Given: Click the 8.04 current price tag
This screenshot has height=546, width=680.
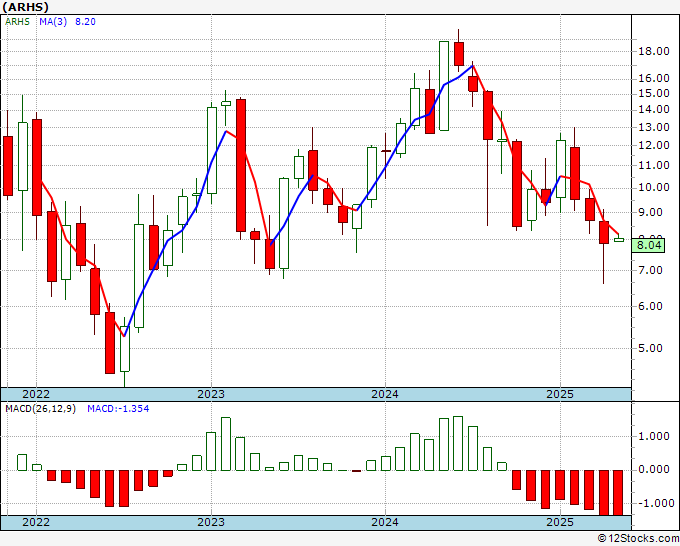Looking at the screenshot, I should (648, 245).
